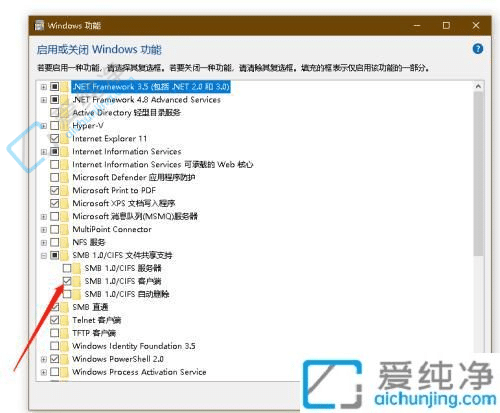Click the Windows Features title bar icon
500x413 pixels.
(39, 25)
